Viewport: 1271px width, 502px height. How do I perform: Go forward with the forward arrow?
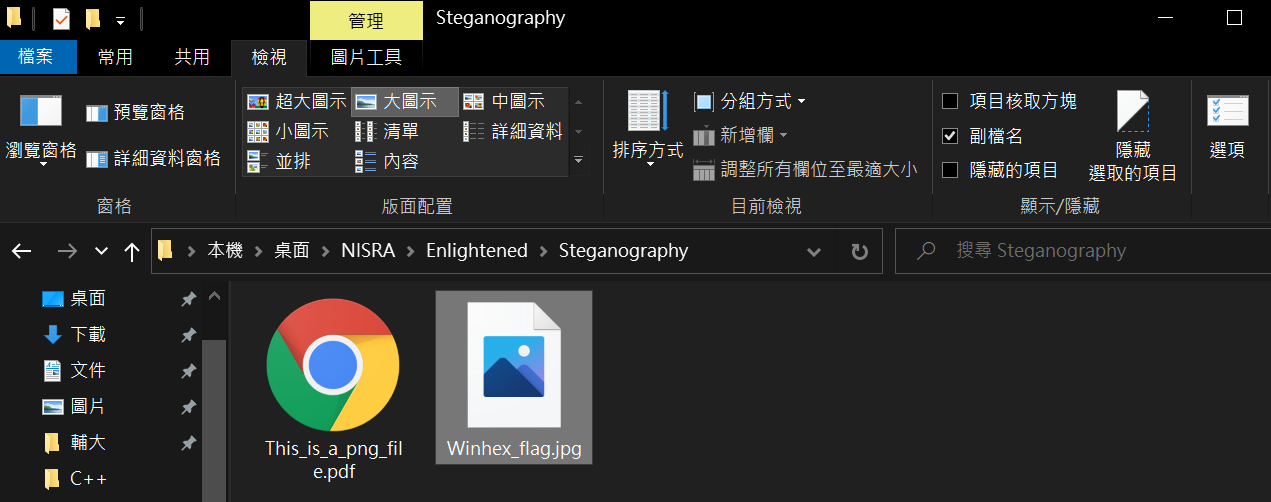tap(67, 251)
